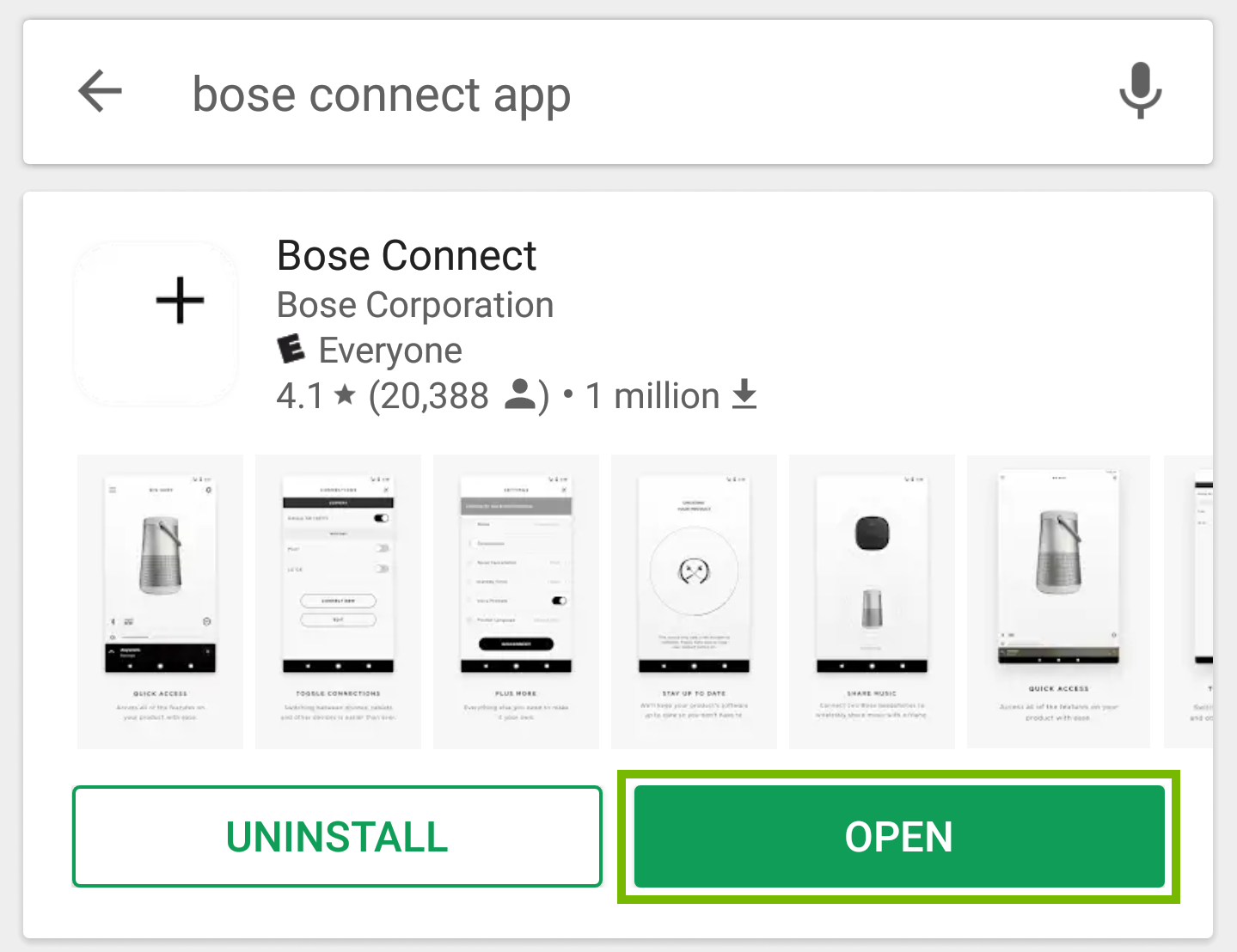Viewport: 1237px width, 952px height.
Task: Edit the bose connect app search query
Action: [382, 94]
